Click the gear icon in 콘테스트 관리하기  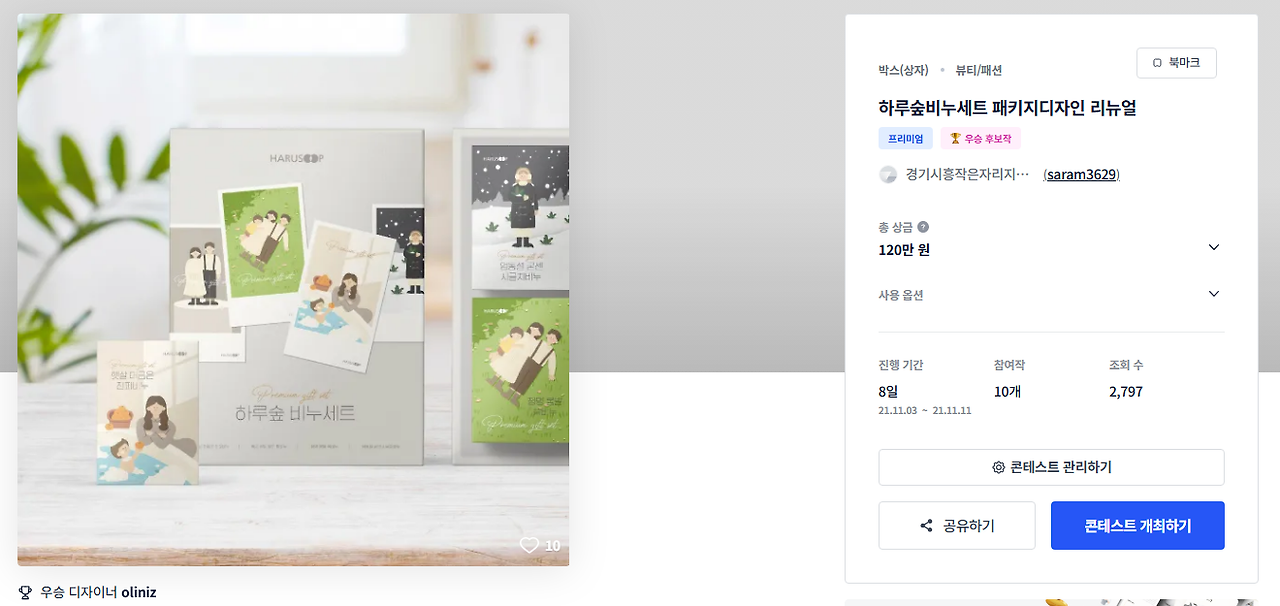[998, 467]
